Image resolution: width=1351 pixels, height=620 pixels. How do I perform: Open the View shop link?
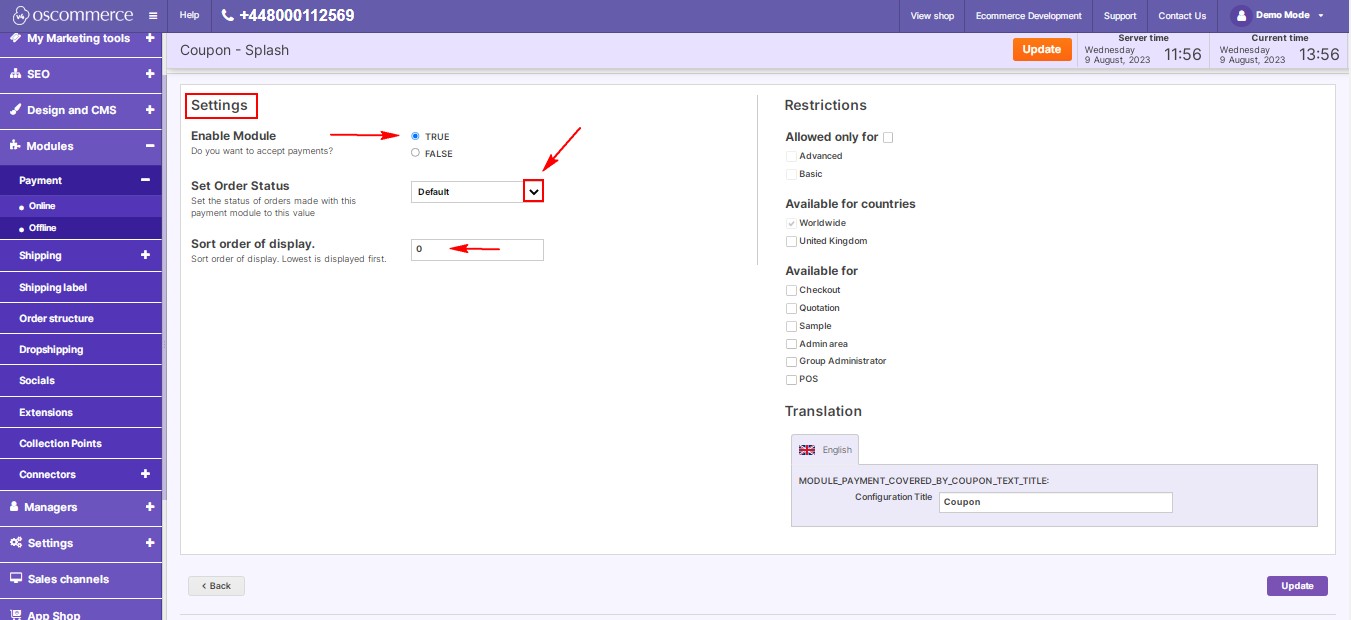click(x=932, y=16)
